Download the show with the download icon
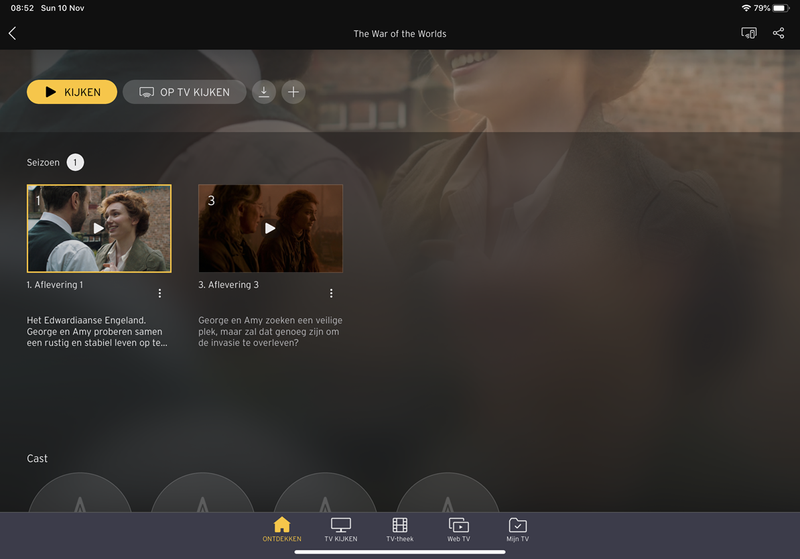Viewport: 800px width, 559px height. point(263,92)
